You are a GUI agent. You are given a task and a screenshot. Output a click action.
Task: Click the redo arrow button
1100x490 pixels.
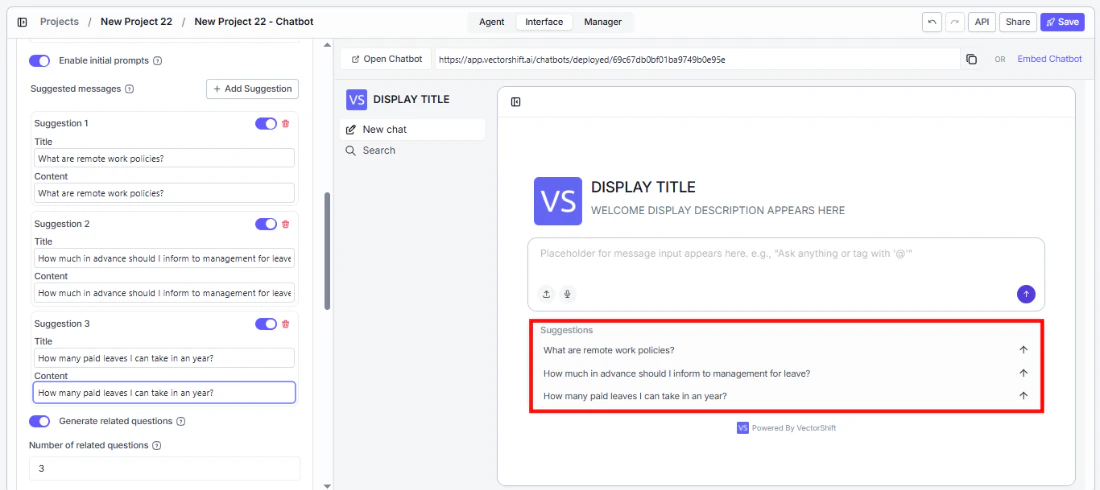955,22
